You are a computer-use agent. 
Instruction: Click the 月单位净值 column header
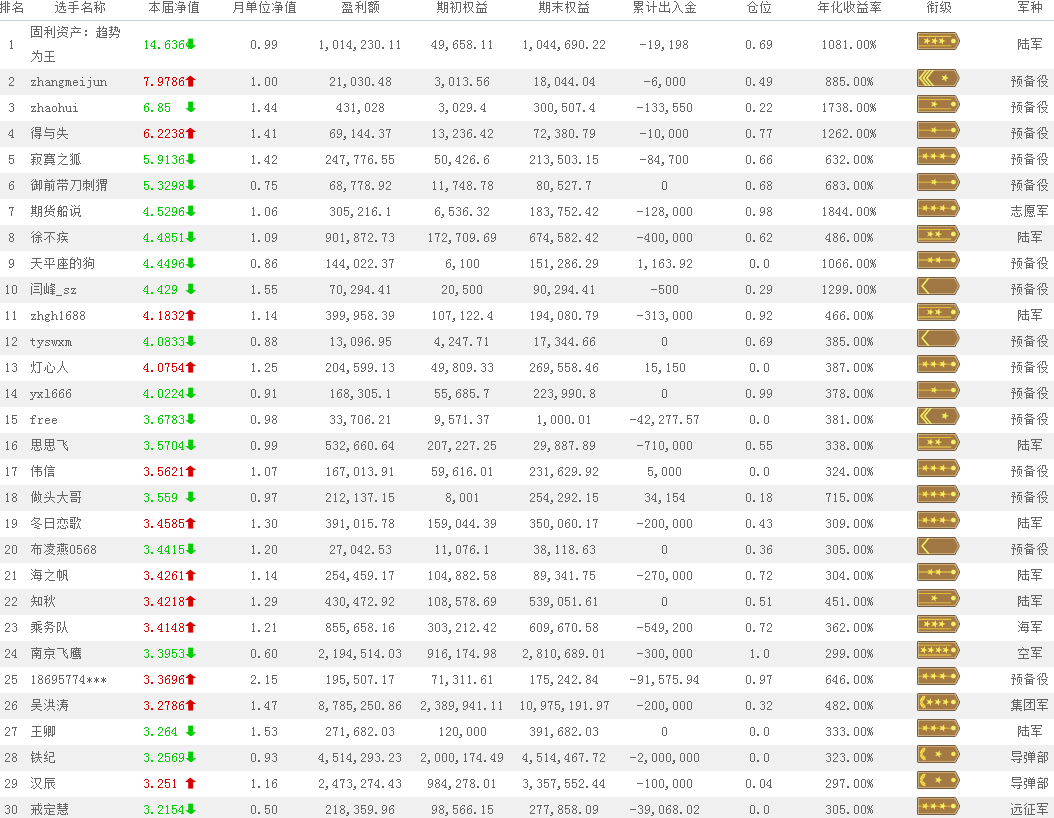(264, 7)
